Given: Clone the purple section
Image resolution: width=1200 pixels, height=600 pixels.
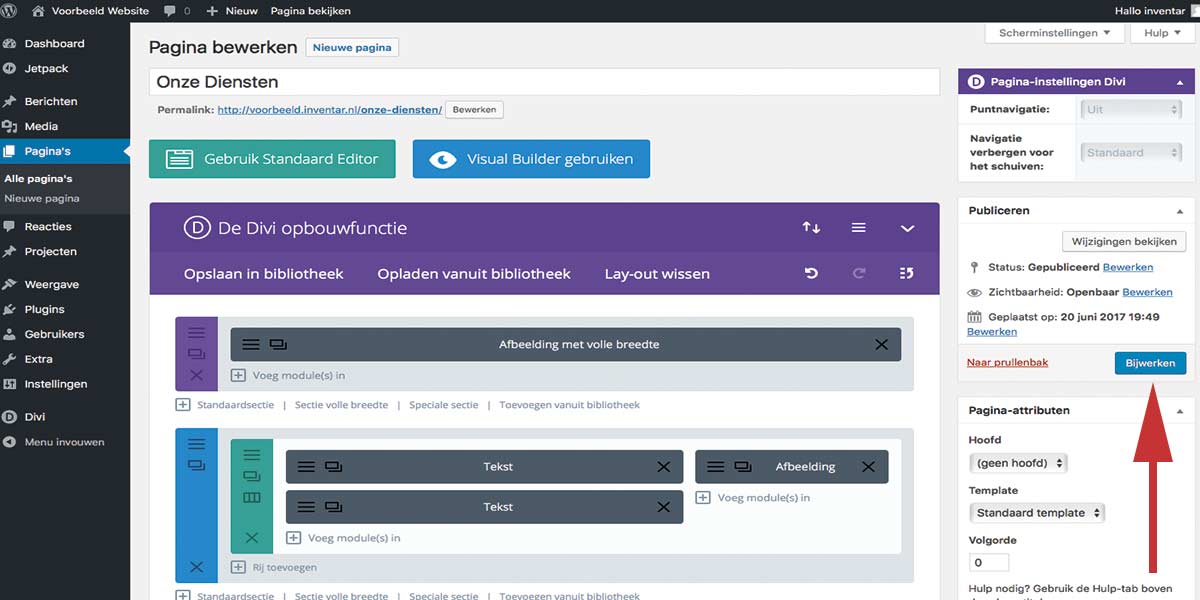Looking at the screenshot, I should (x=196, y=354).
